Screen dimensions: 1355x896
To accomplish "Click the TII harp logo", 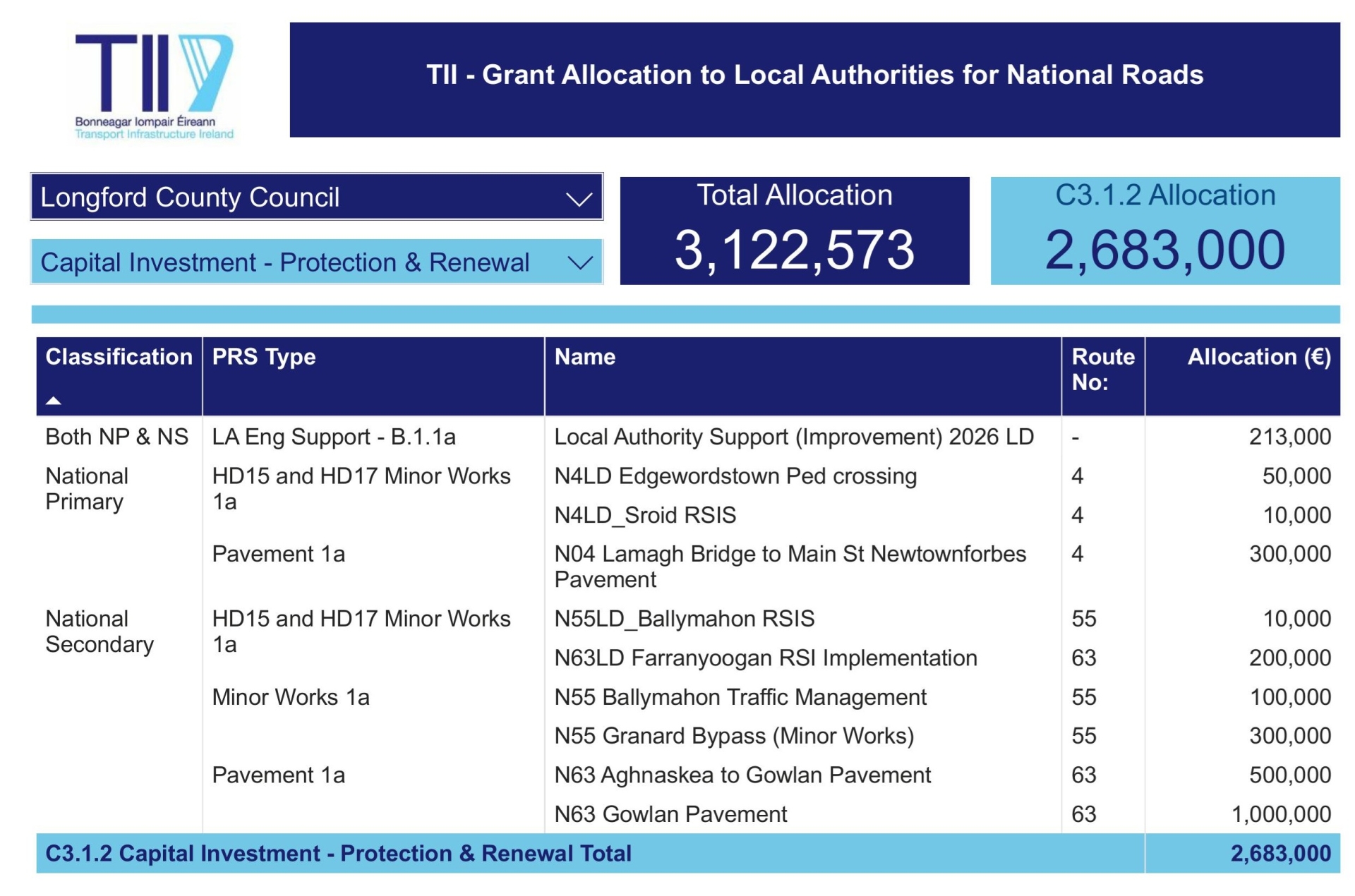I will click(x=154, y=85).
